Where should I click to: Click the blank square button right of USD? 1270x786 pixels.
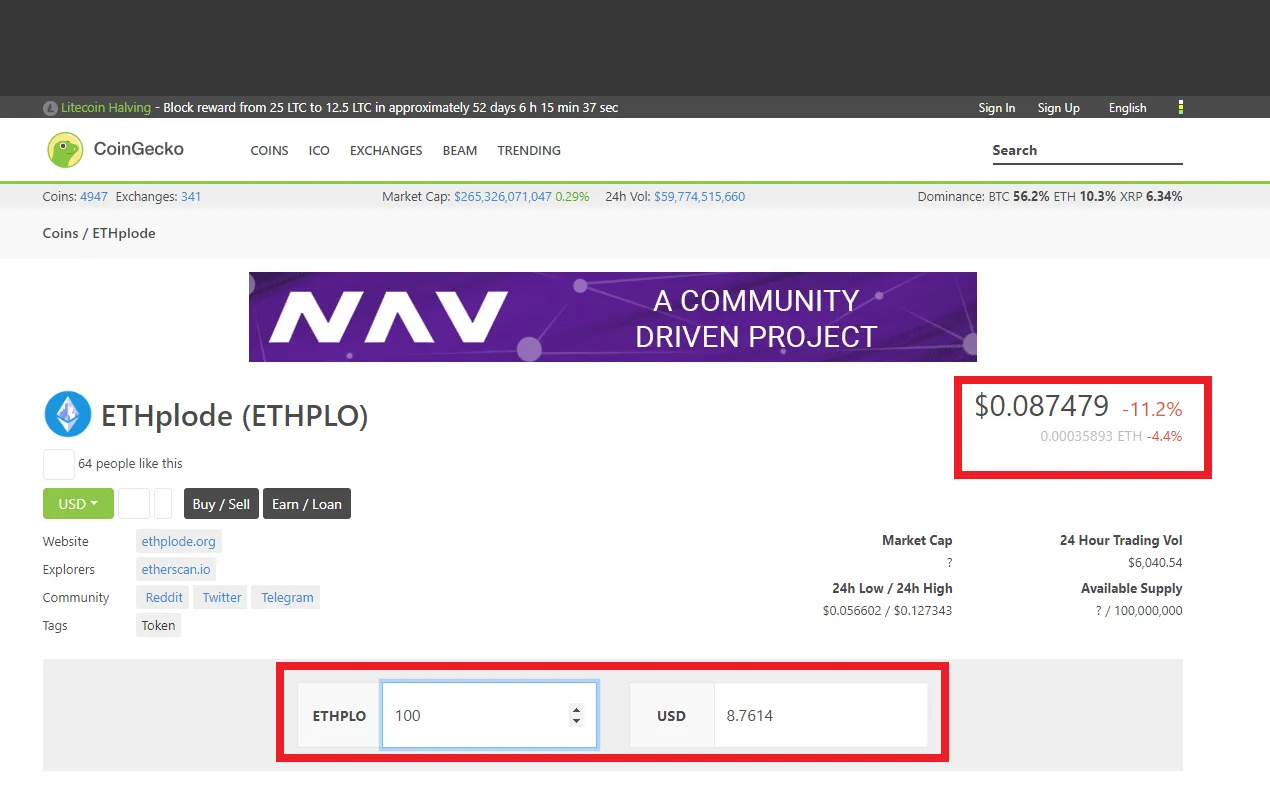click(134, 504)
